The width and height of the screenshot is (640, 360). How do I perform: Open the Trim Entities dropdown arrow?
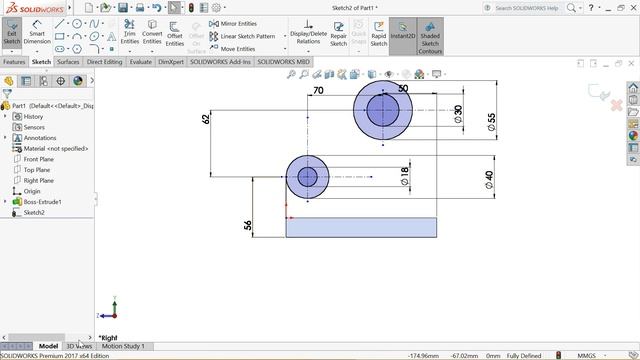[129, 51]
